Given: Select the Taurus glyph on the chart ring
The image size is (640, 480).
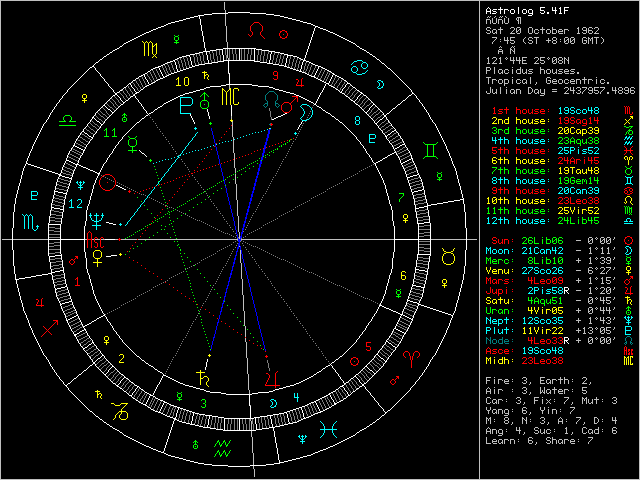Looking at the screenshot, I should (449, 258).
